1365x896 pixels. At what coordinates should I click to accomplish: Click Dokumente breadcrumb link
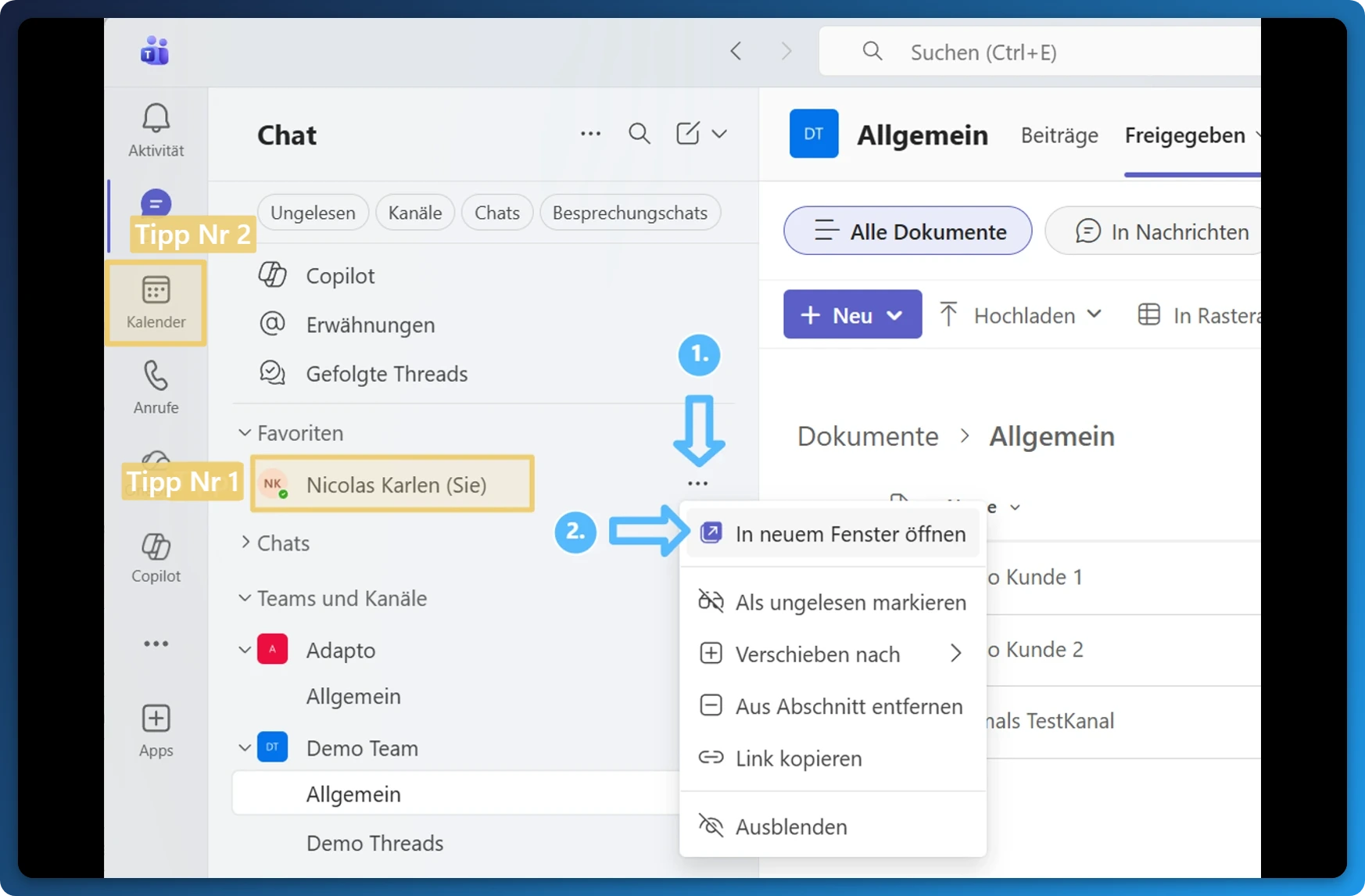(868, 436)
